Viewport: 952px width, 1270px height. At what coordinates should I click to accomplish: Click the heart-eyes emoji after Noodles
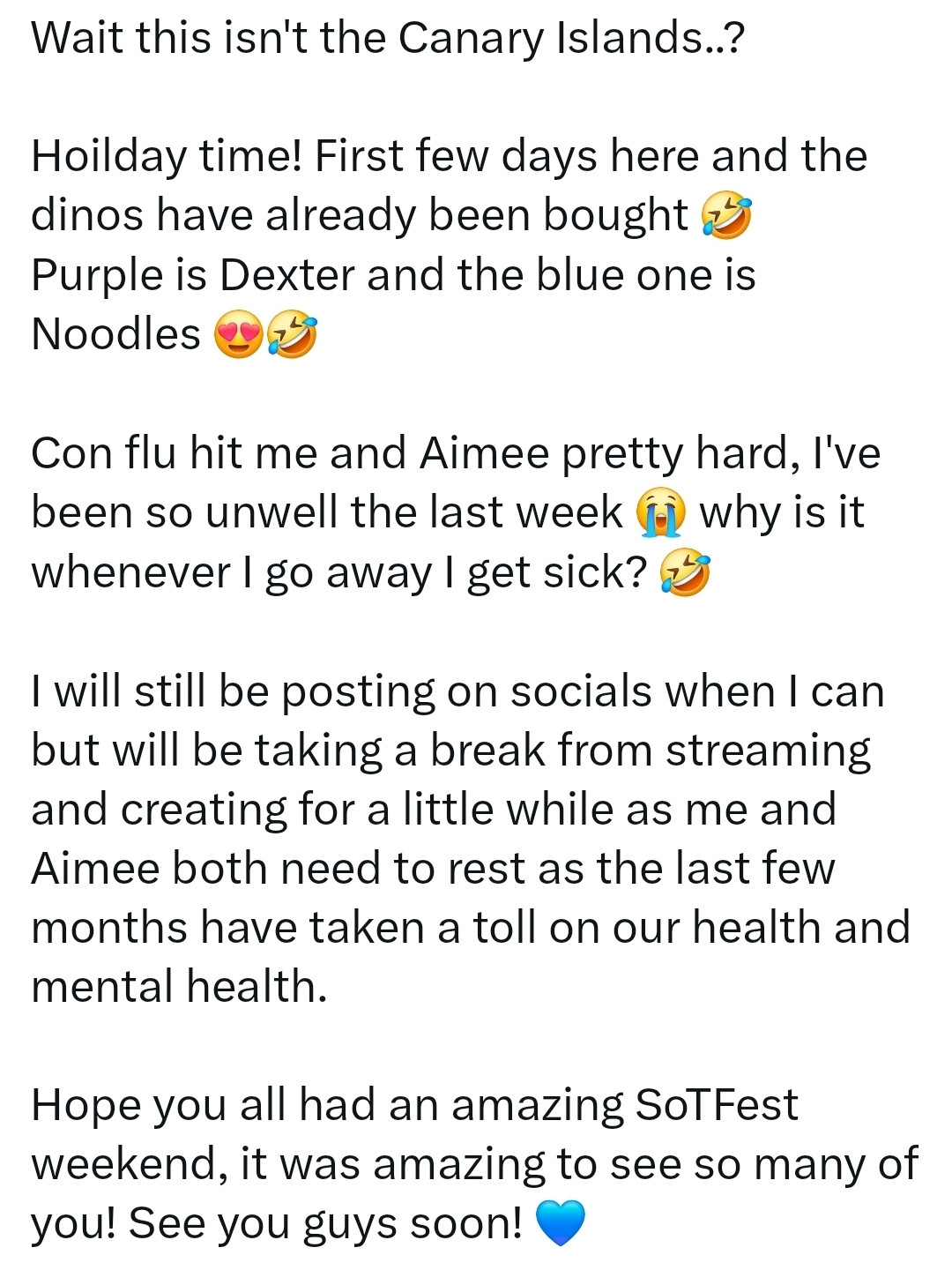(x=240, y=336)
